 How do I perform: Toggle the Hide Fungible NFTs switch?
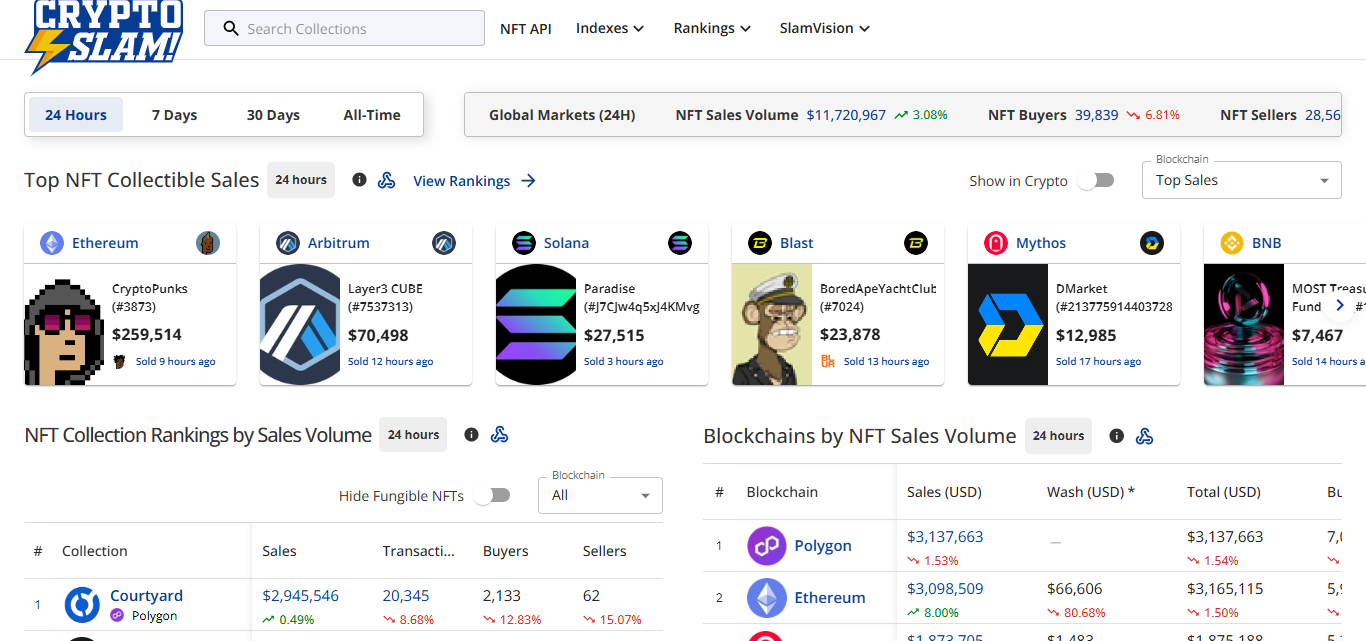[492, 495]
